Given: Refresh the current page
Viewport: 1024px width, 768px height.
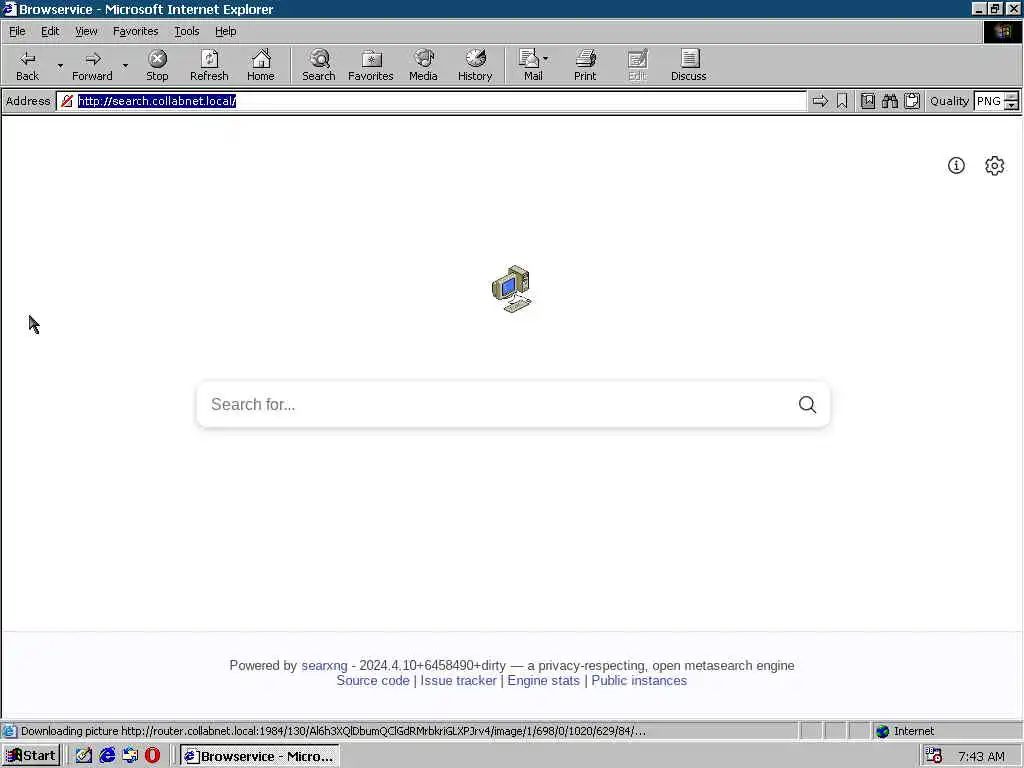Looking at the screenshot, I should pos(209,65).
